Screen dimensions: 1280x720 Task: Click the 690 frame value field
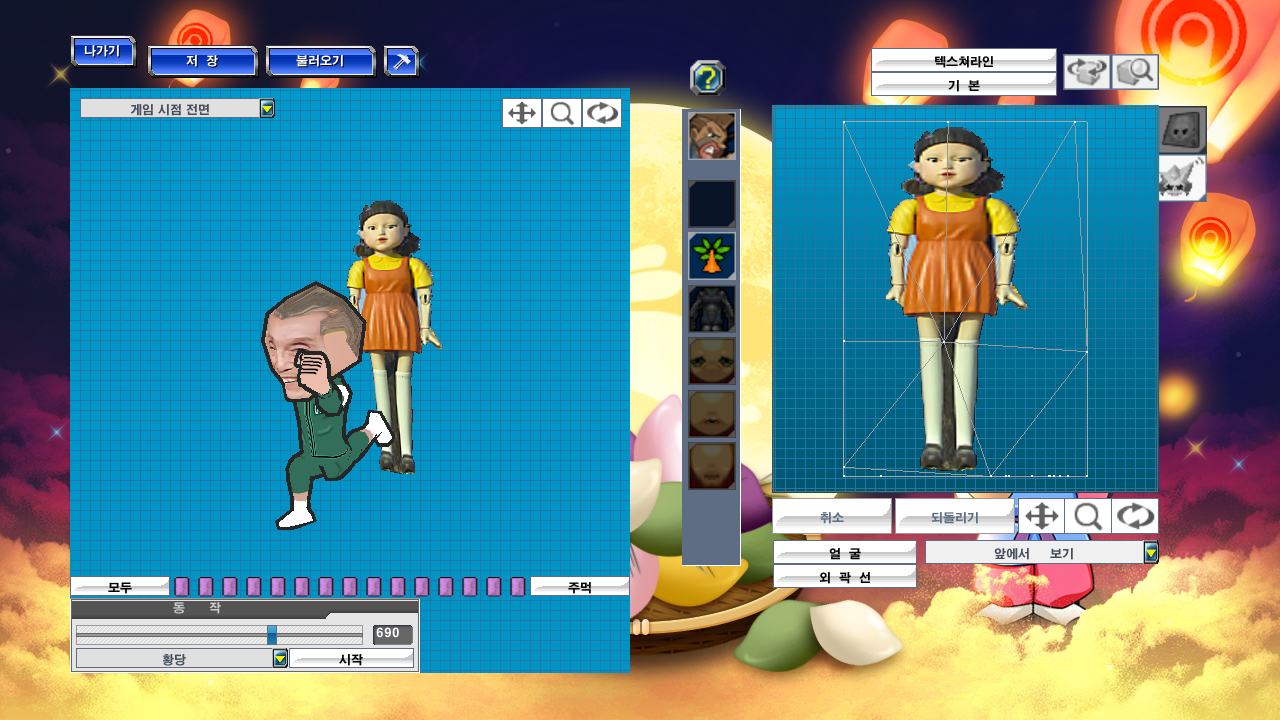tap(392, 634)
